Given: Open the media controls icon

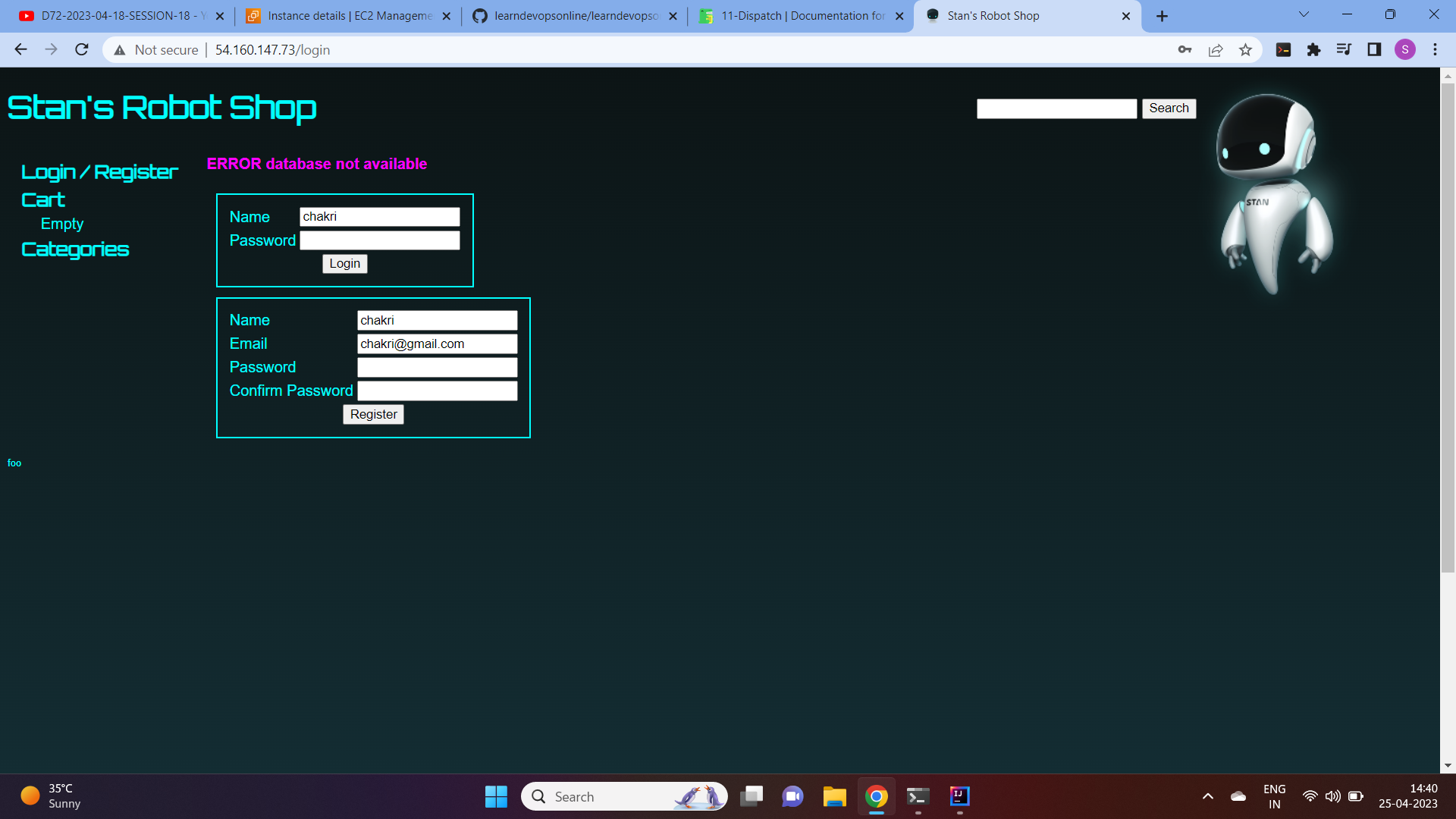Looking at the screenshot, I should tap(1344, 49).
